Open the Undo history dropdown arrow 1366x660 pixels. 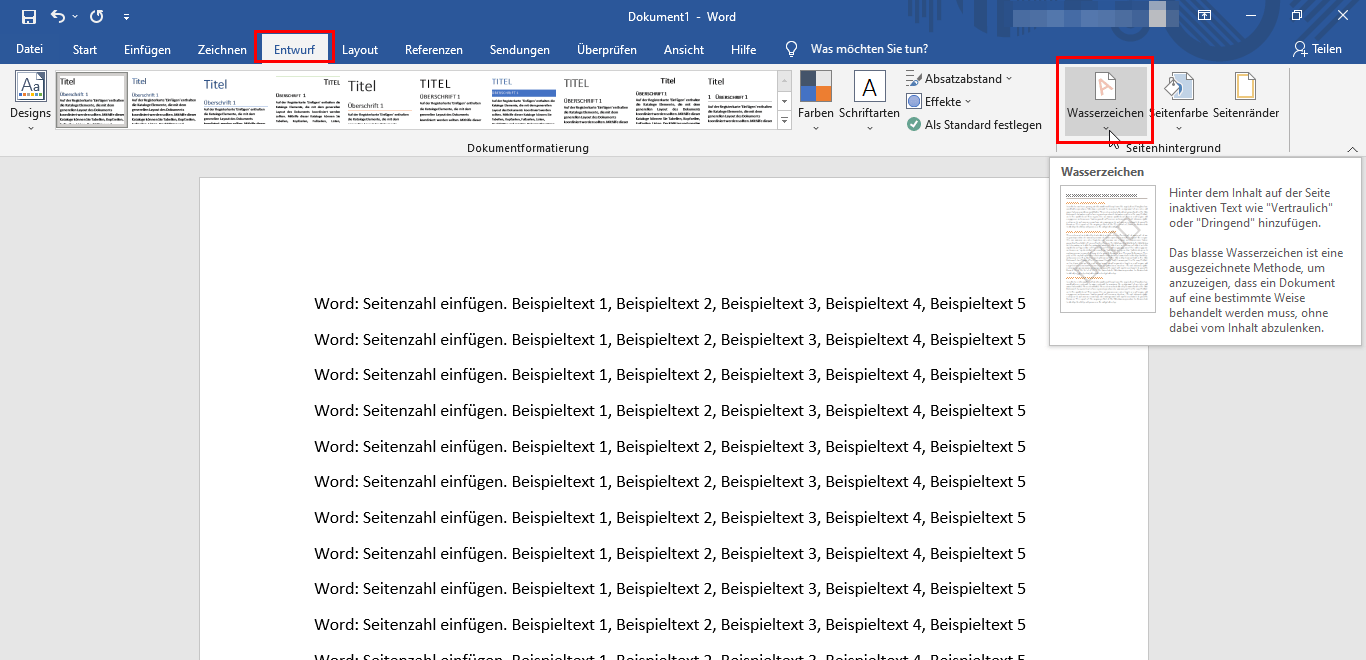click(x=75, y=17)
